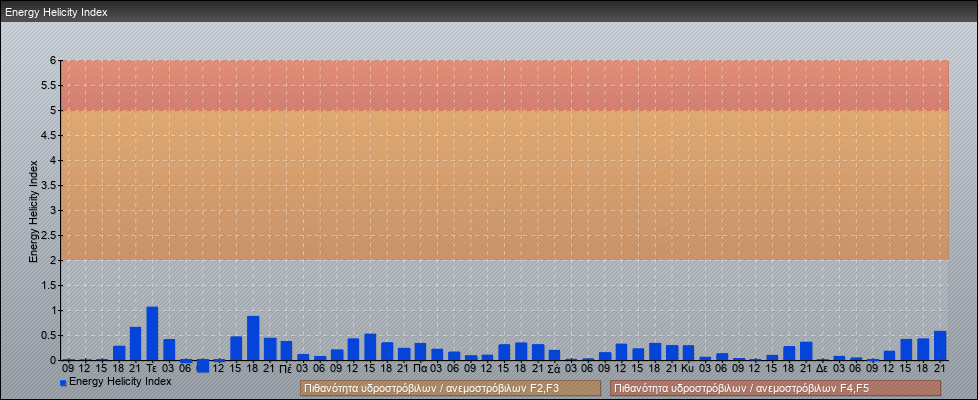Click the y-axis value 1.5
The width and height of the screenshot is (978, 400).
[x=49, y=285]
